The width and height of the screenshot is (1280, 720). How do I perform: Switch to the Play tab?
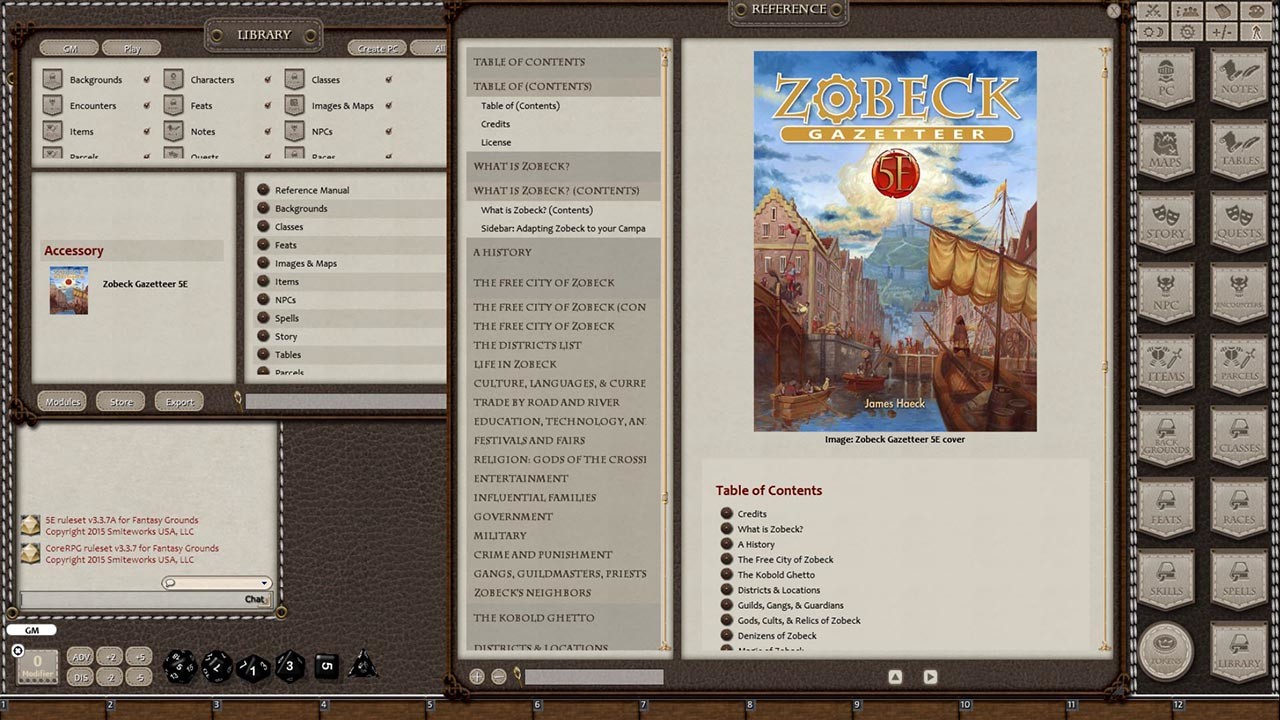[x=131, y=47]
